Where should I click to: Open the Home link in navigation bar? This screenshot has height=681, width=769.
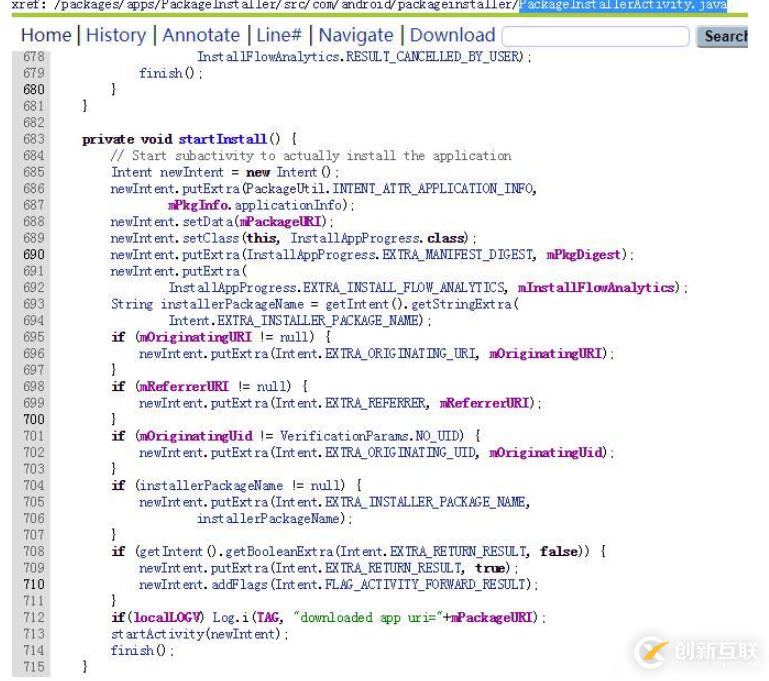tap(46, 35)
